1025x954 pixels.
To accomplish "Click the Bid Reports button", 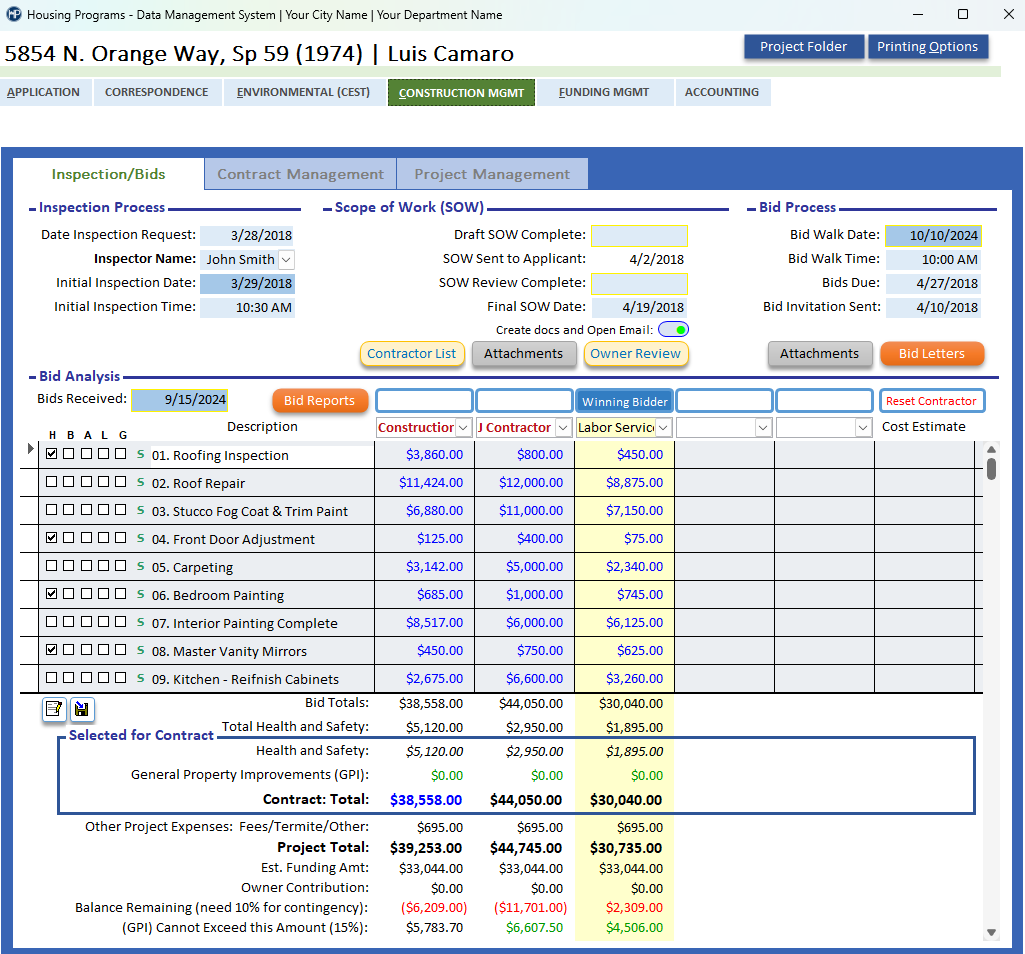I will click(x=320, y=401).
